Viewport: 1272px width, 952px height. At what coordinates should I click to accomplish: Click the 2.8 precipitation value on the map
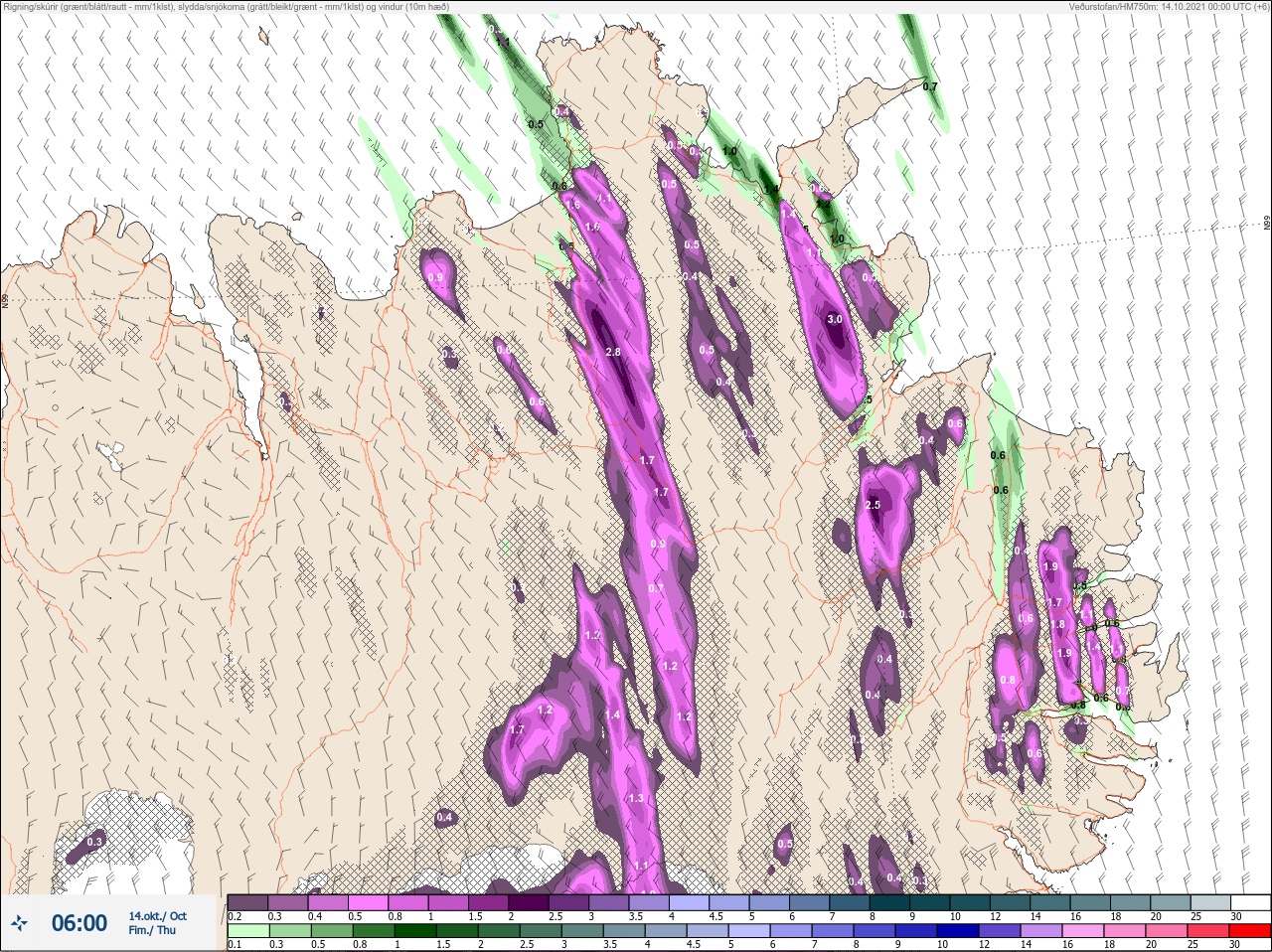point(613,352)
